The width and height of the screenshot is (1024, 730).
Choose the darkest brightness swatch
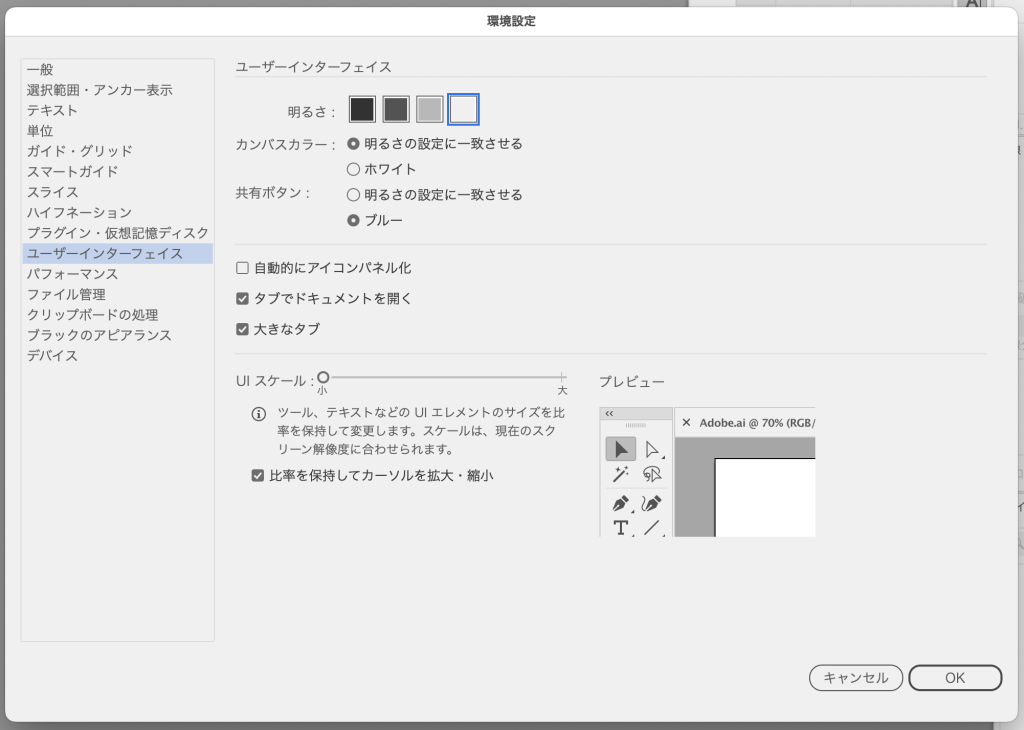pyautogui.click(x=362, y=109)
